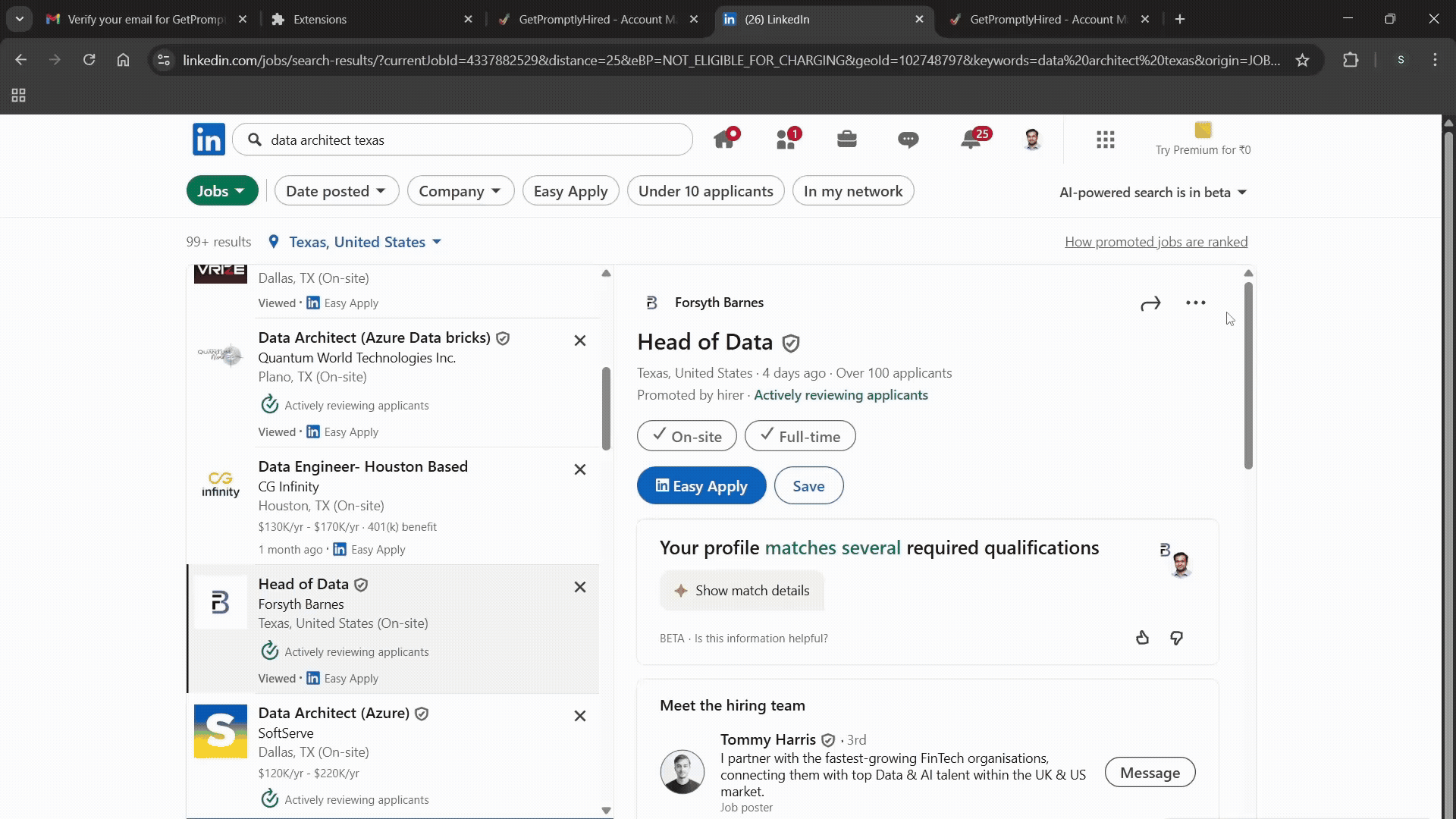This screenshot has width=1456, height=819.
Task: Open the How promoted jobs are ranked link
Action: (x=1156, y=241)
